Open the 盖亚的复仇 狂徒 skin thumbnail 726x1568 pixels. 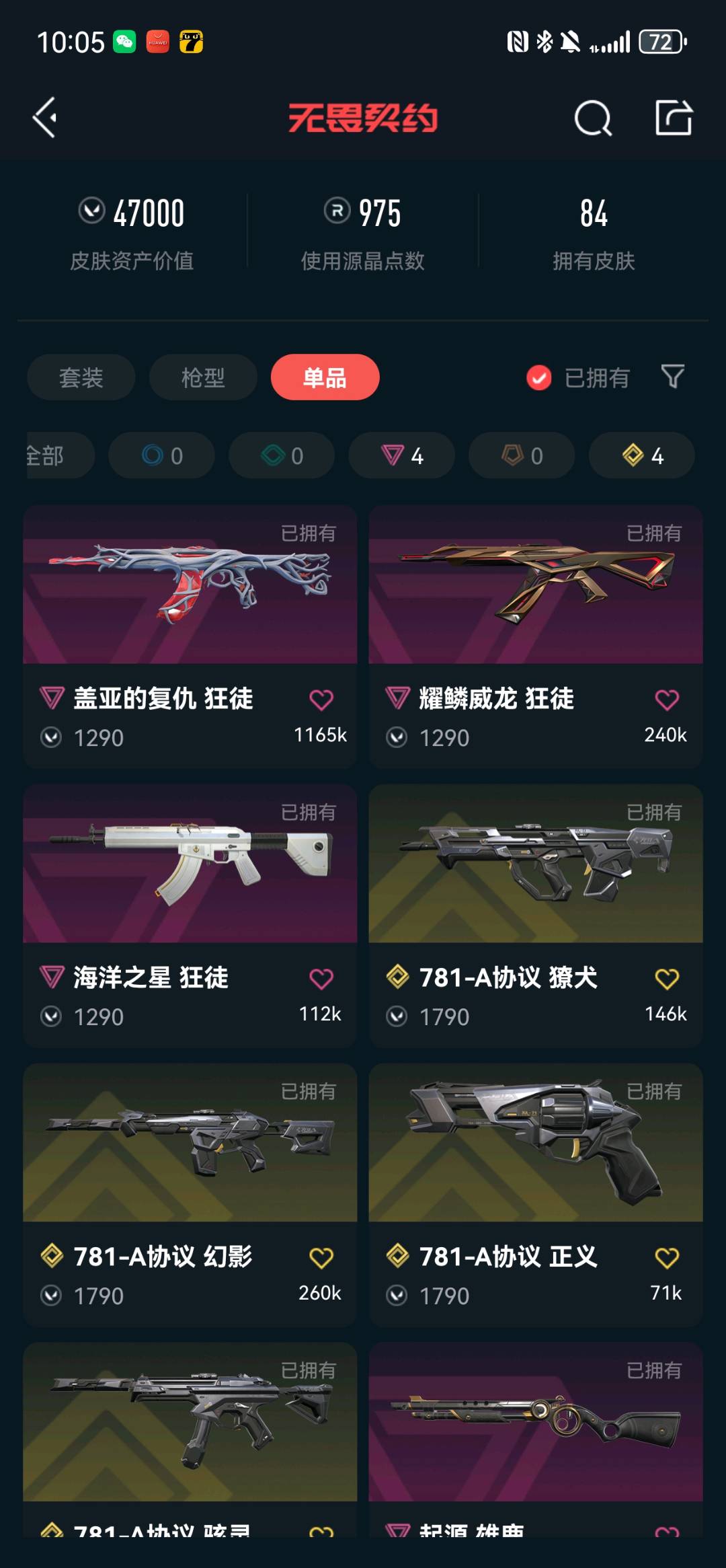190,585
